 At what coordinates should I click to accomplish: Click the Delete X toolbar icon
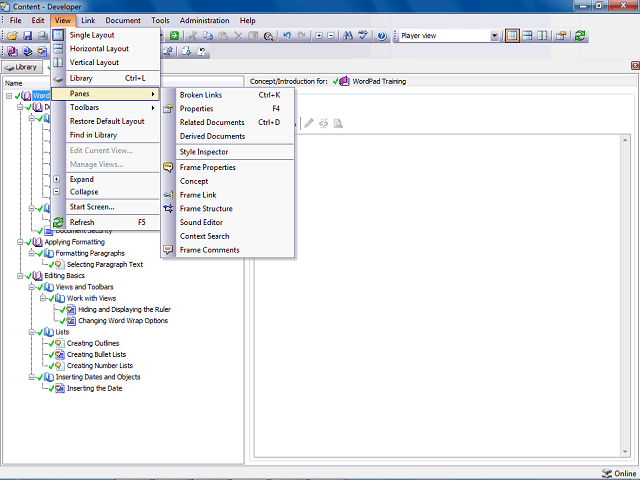[x=238, y=36]
